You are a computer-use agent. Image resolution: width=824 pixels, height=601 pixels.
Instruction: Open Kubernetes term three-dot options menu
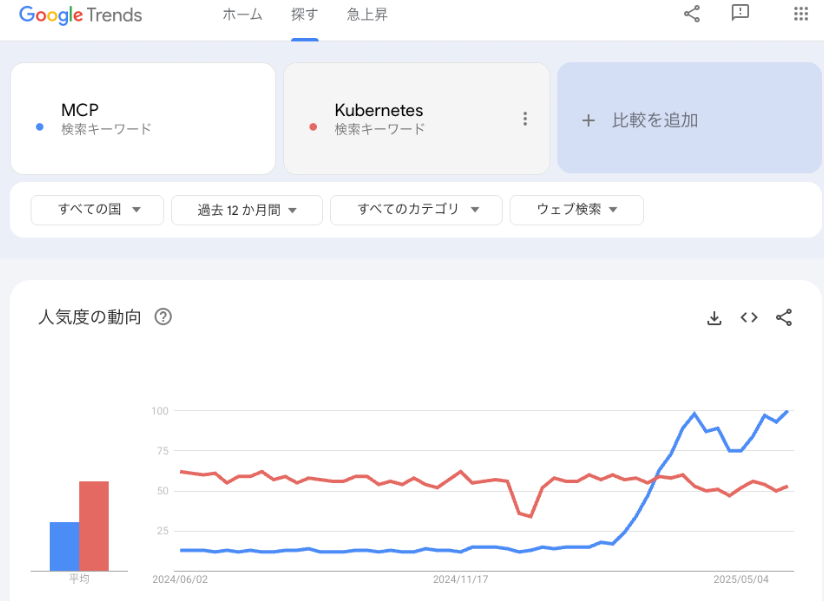point(525,119)
